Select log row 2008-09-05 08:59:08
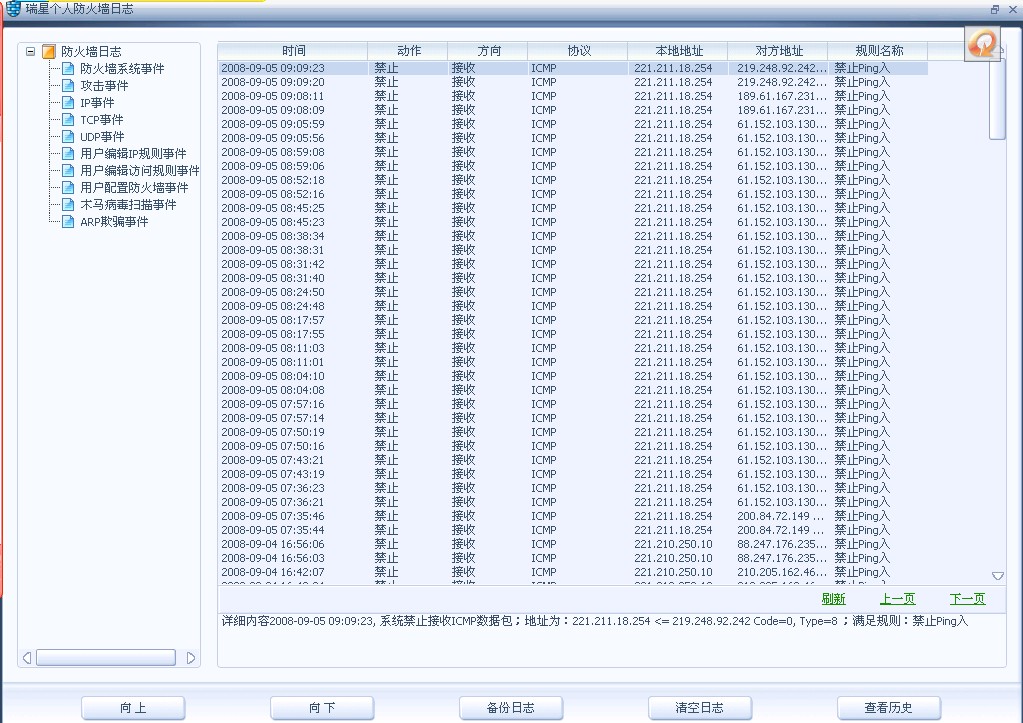This screenshot has height=723, width=1023. point(573,152)
